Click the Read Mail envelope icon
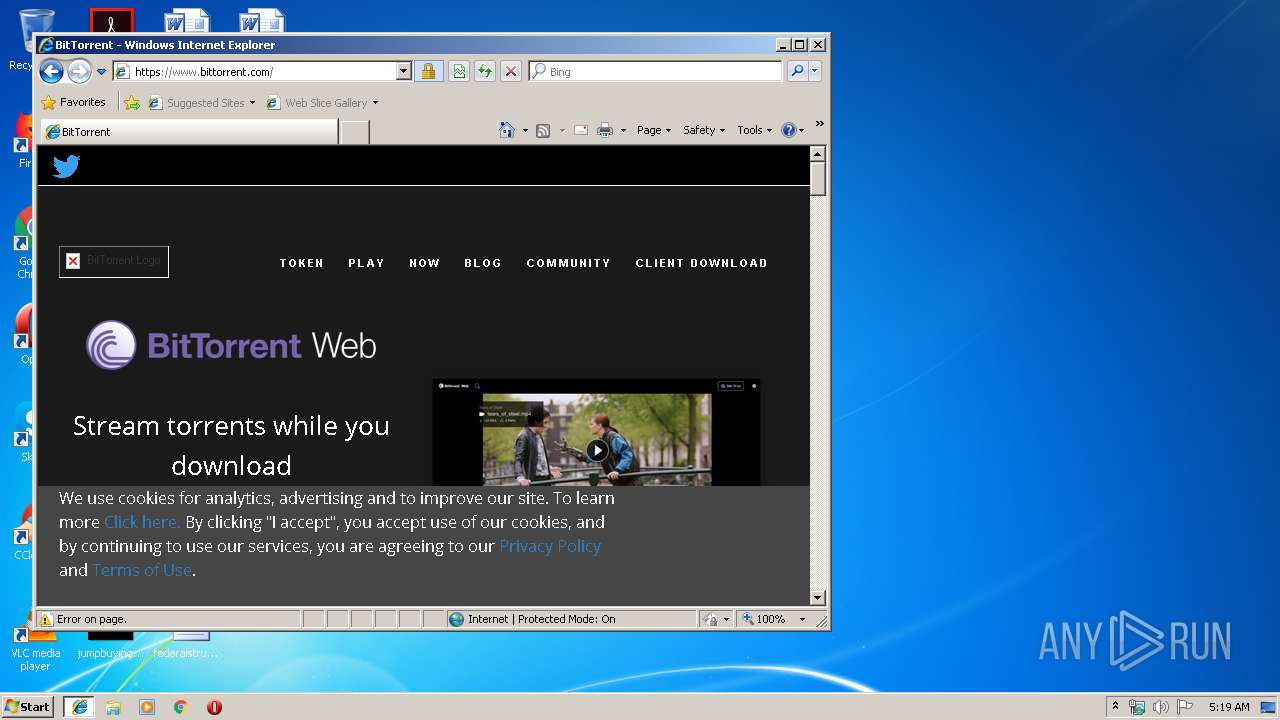Viewport: 1280px width, 720px height. [581, 131]
